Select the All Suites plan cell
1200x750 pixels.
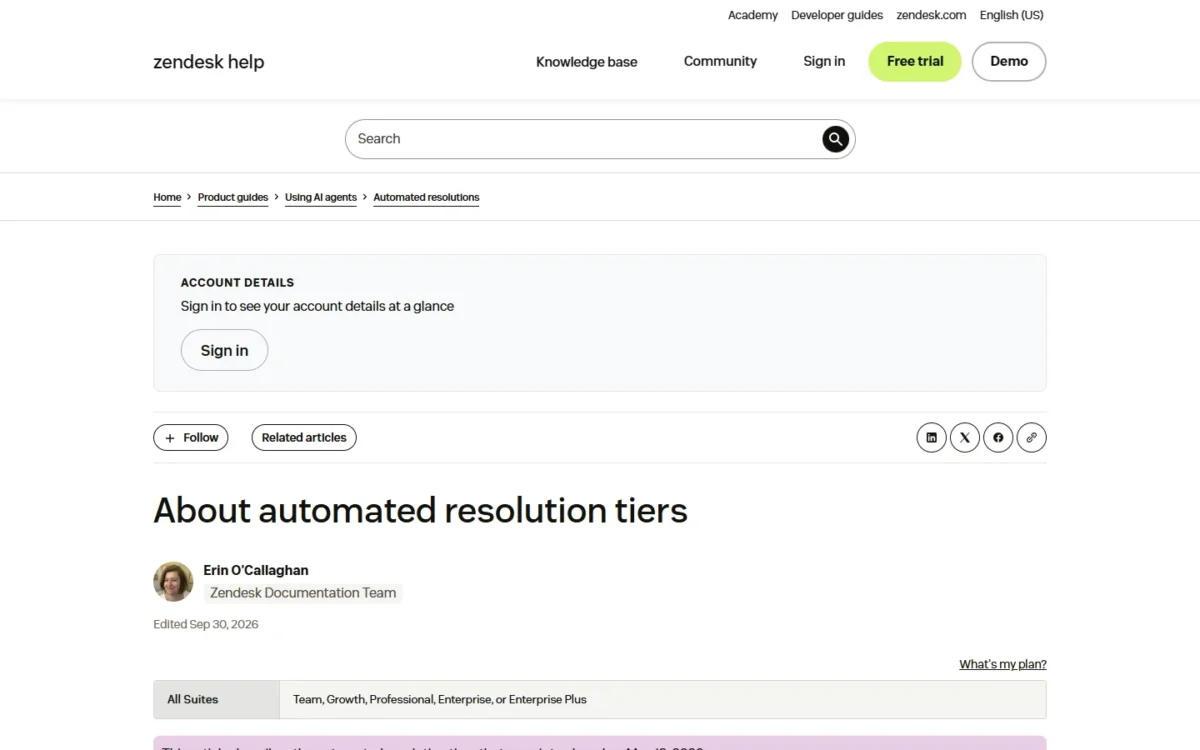(216, 699)
